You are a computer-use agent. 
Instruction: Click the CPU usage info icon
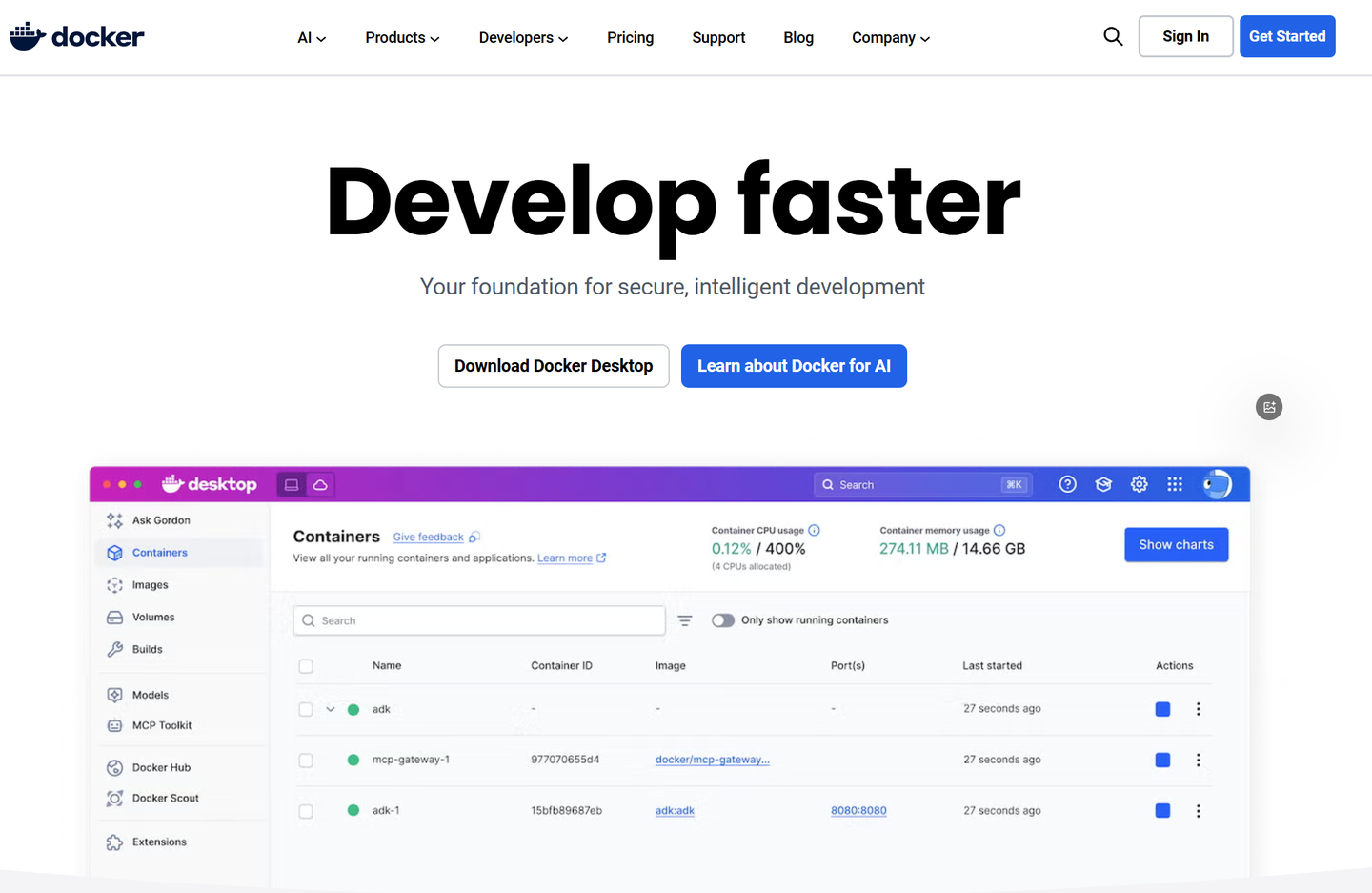(x=814, y=530)
